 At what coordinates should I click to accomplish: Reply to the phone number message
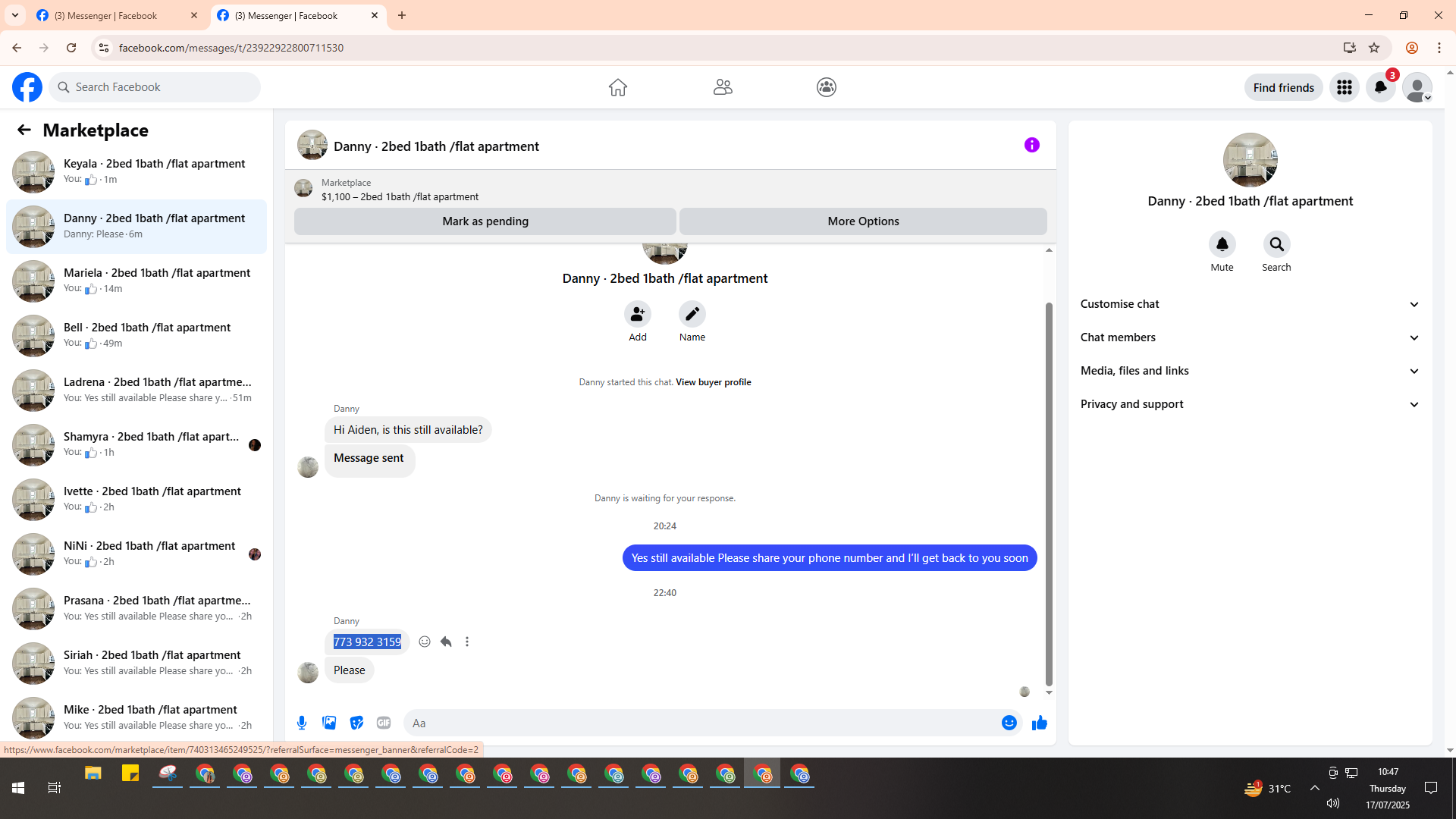pos(446,642)
